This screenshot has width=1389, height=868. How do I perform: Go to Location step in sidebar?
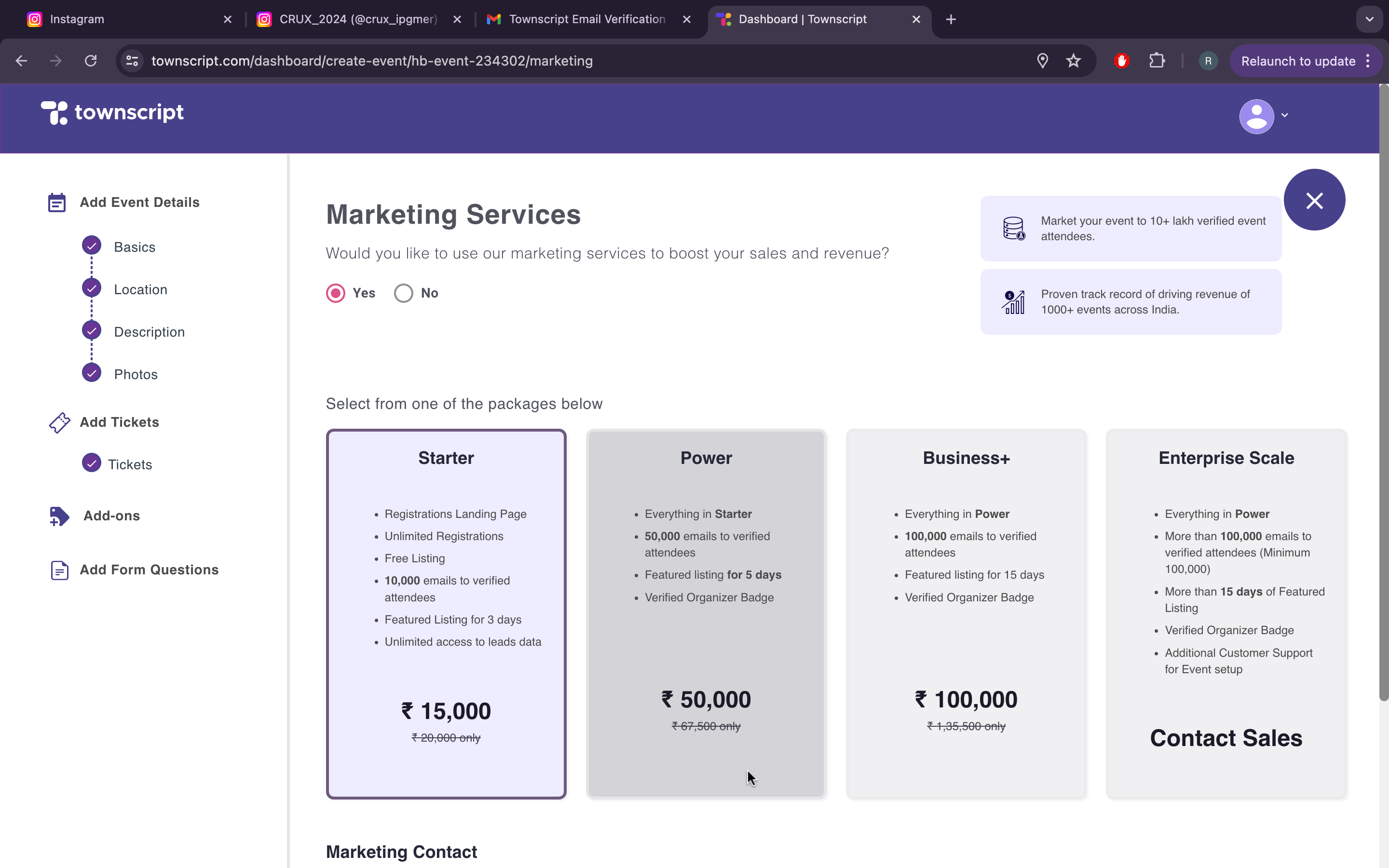[141, 290]
